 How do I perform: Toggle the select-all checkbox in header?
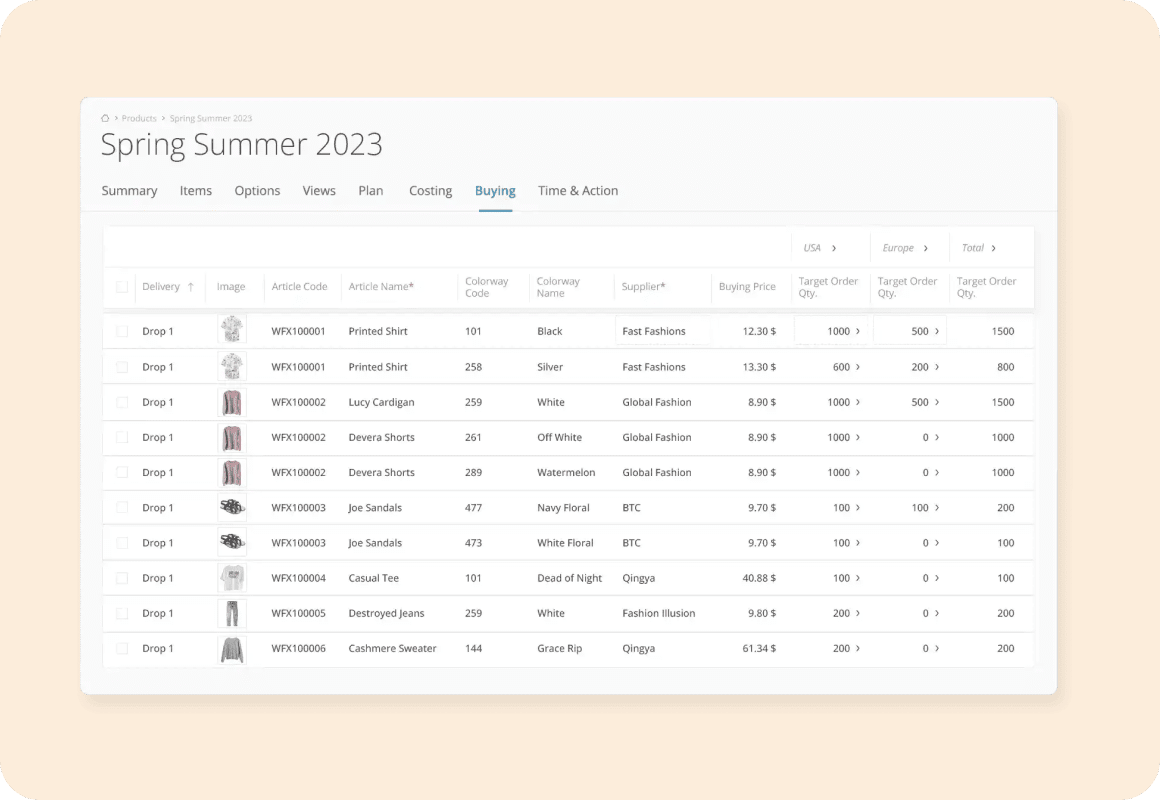coord(122,287)
